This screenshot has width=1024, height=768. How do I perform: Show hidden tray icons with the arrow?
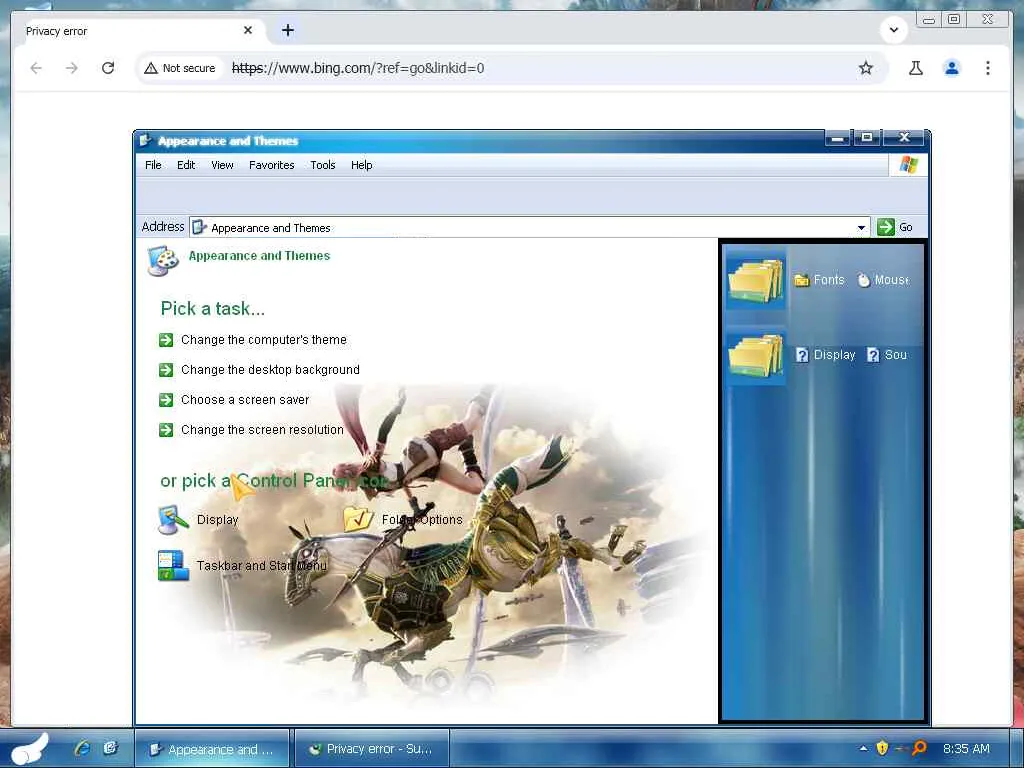pos(863,748)
